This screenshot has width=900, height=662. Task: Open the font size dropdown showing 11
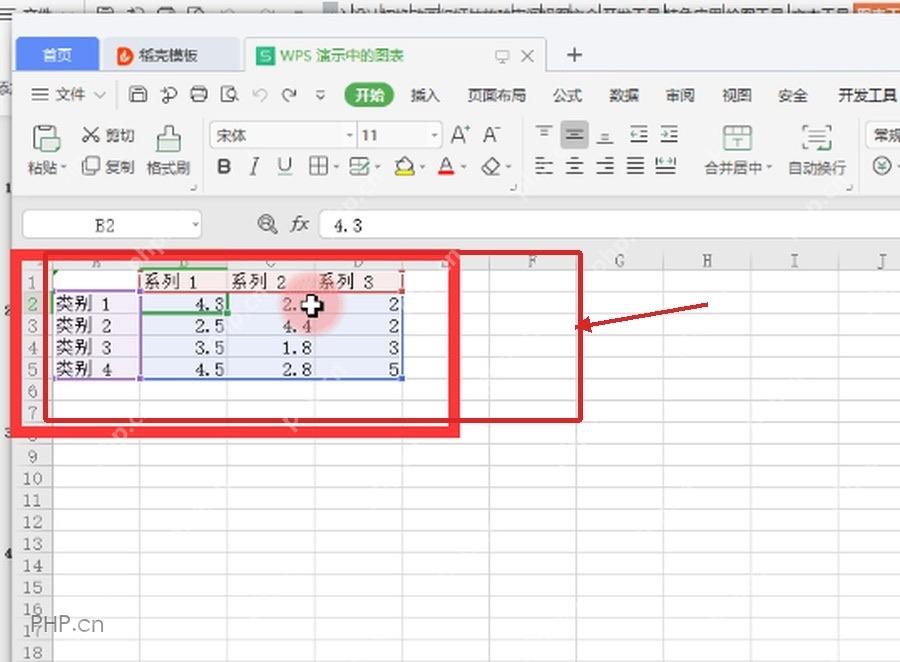(x=435, y=136)
